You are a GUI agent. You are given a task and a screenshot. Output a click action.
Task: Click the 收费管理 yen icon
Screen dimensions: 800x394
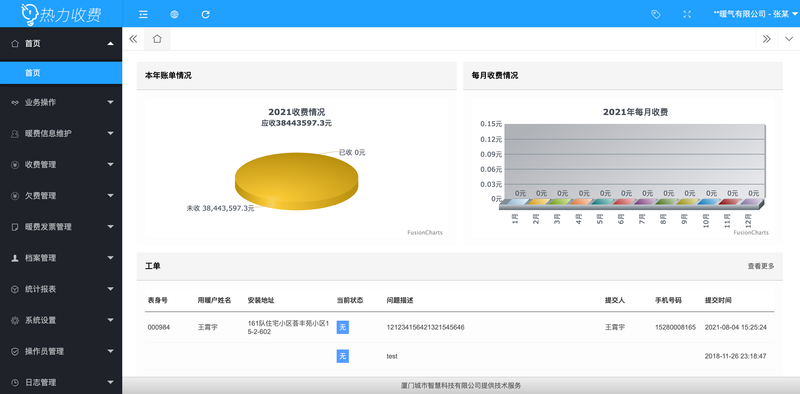click(15, 165)
